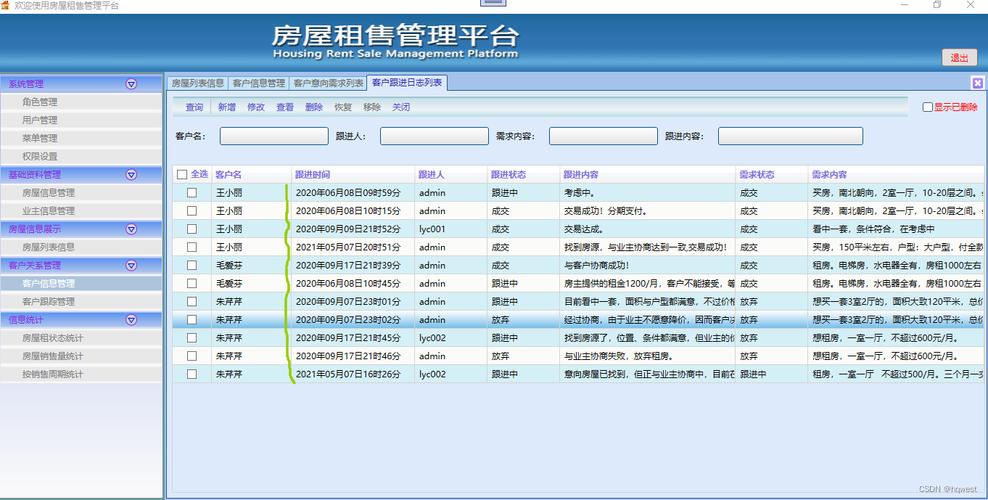Select the lyc001 follow-up person cell
This screenshot has height=500, width=988.
coord(451,229)
